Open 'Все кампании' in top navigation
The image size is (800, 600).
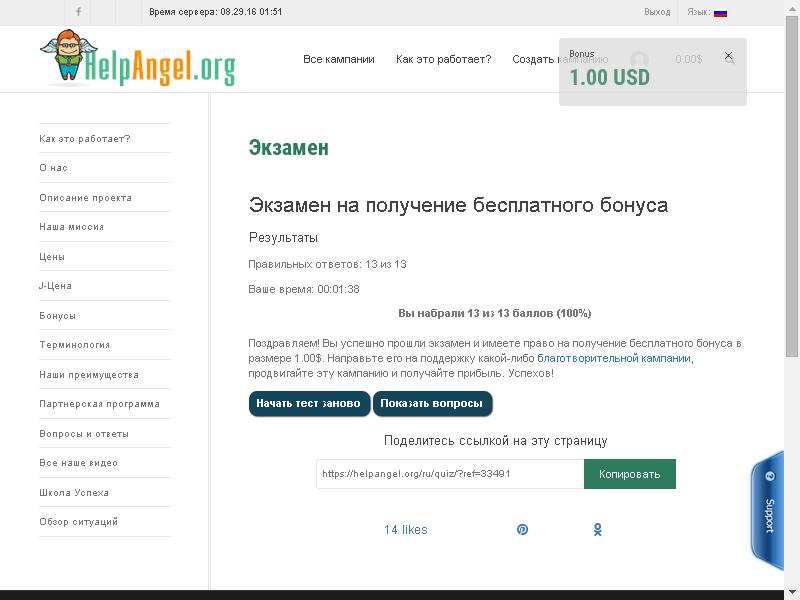click(339, 59)
